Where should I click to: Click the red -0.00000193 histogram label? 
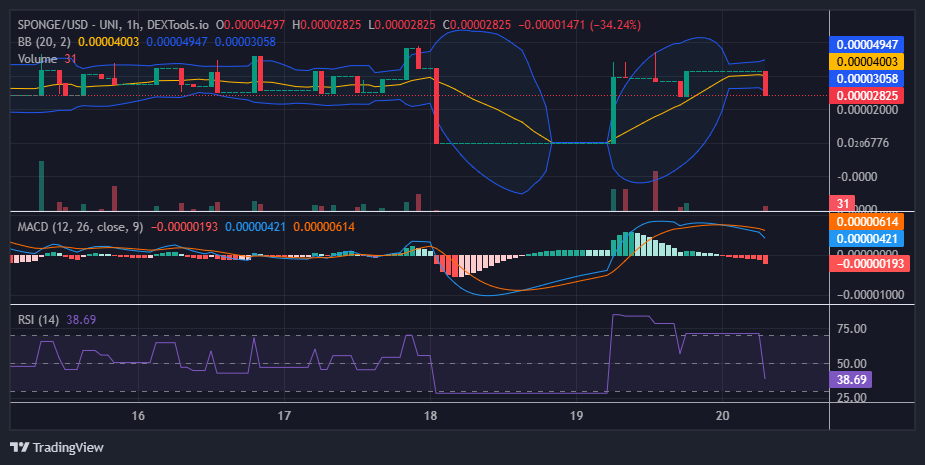click(x=870, y=263)
